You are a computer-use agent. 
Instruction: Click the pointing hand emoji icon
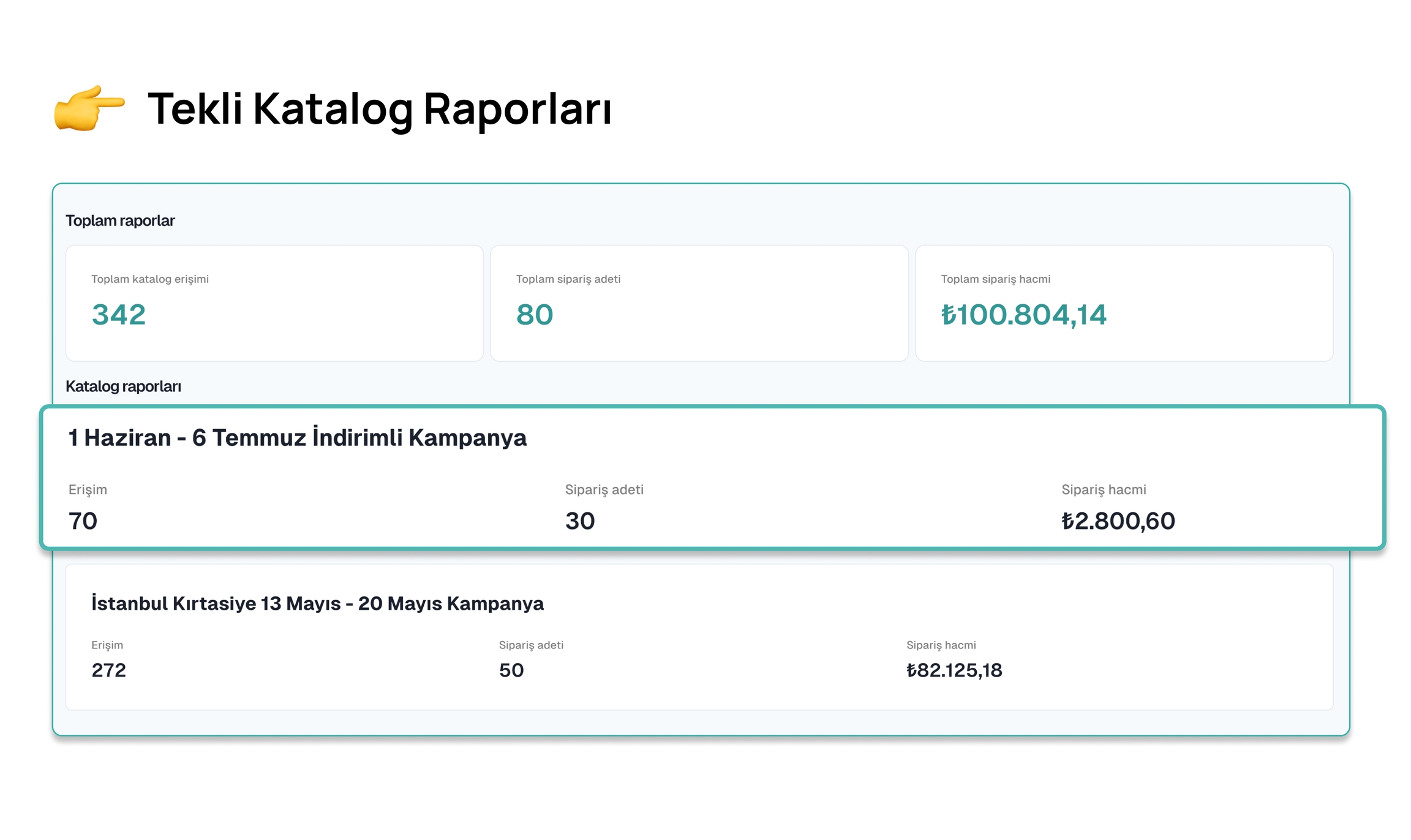pos(89,108)
